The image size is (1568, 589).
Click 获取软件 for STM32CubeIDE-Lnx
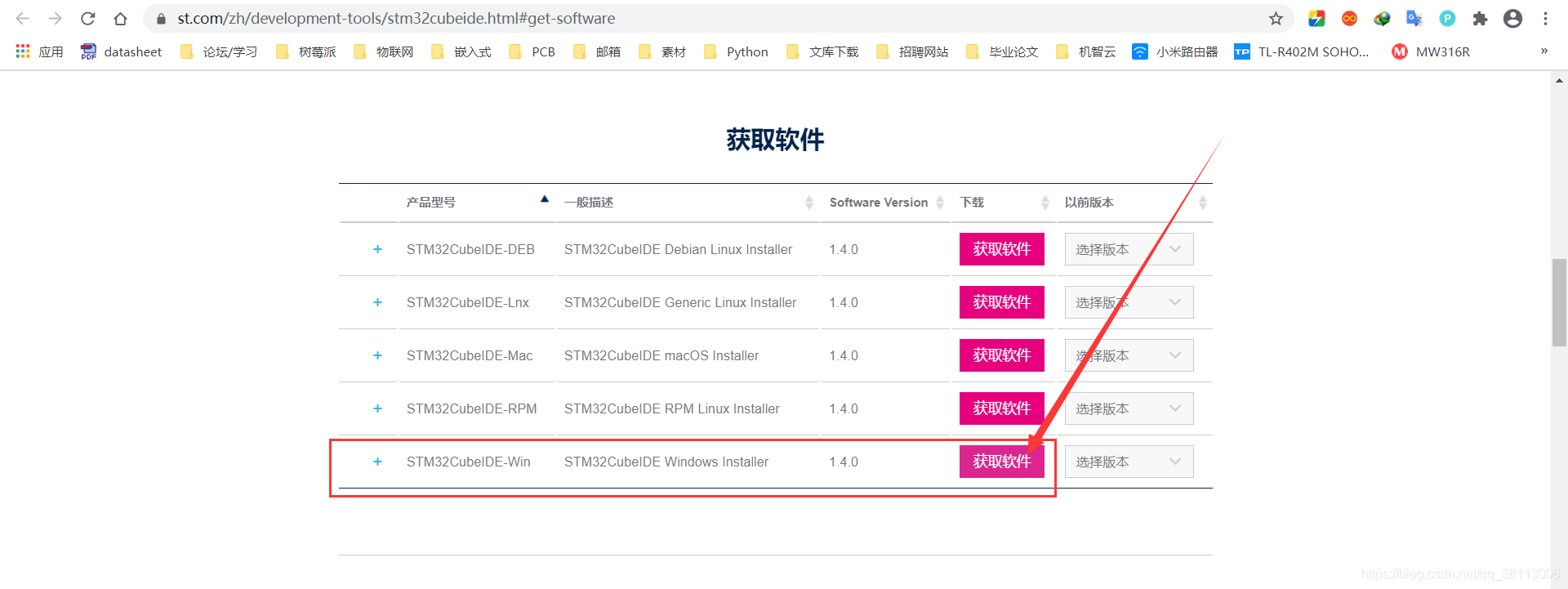(1001, 302)
